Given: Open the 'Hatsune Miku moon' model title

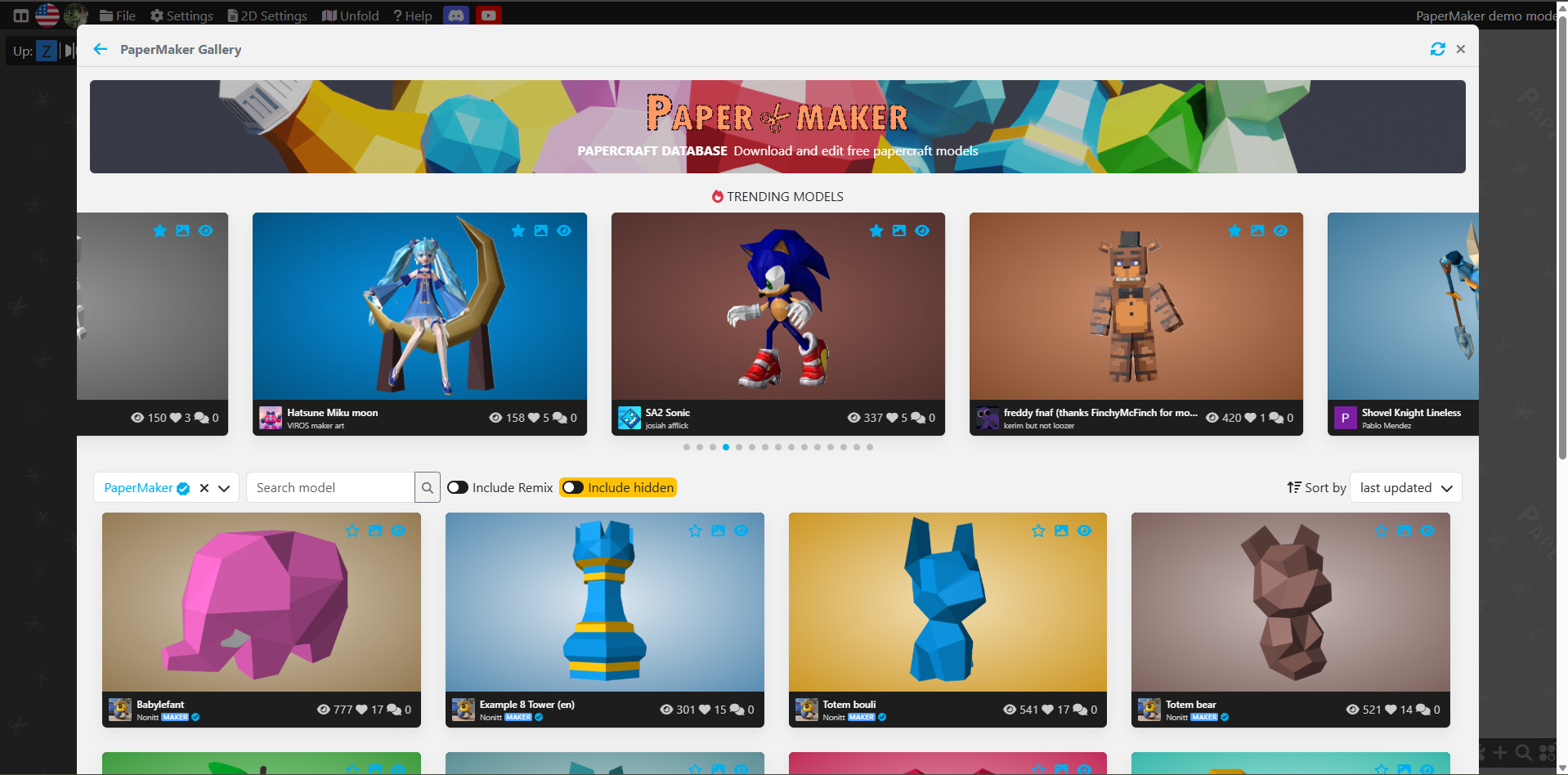Looking at the screenshot, I should coord(333,413).
